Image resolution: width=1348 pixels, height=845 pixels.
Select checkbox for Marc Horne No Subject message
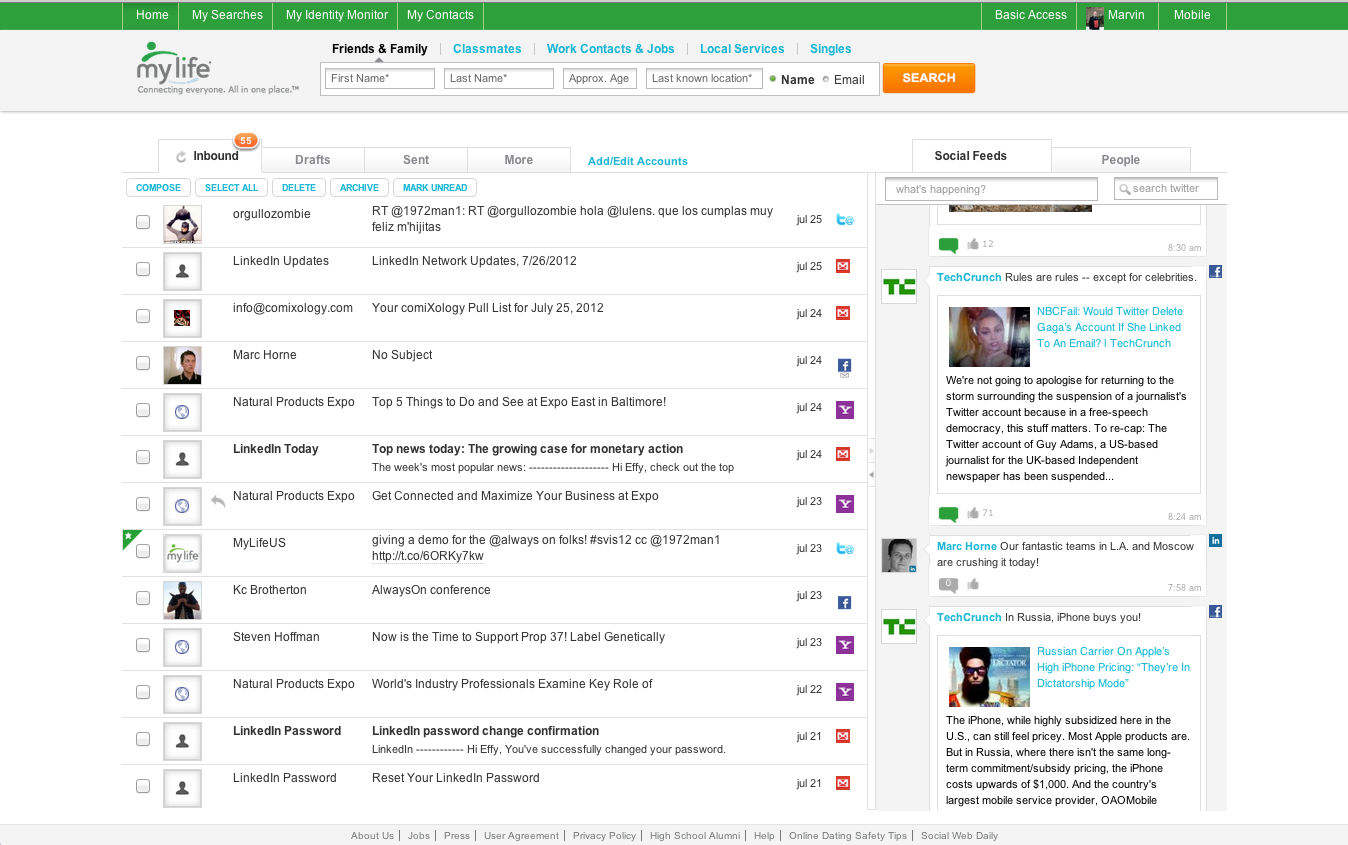[x=143, y=363]
